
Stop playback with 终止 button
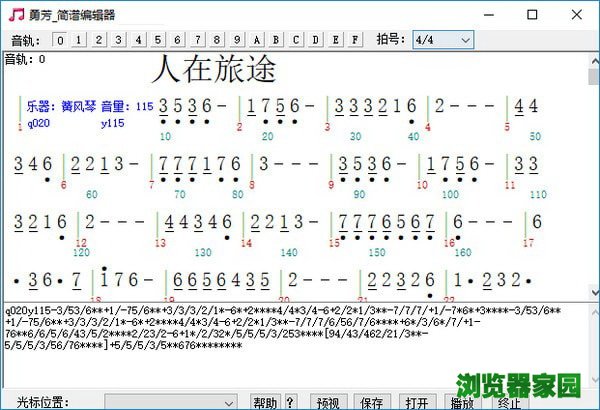tap(508, 402)
